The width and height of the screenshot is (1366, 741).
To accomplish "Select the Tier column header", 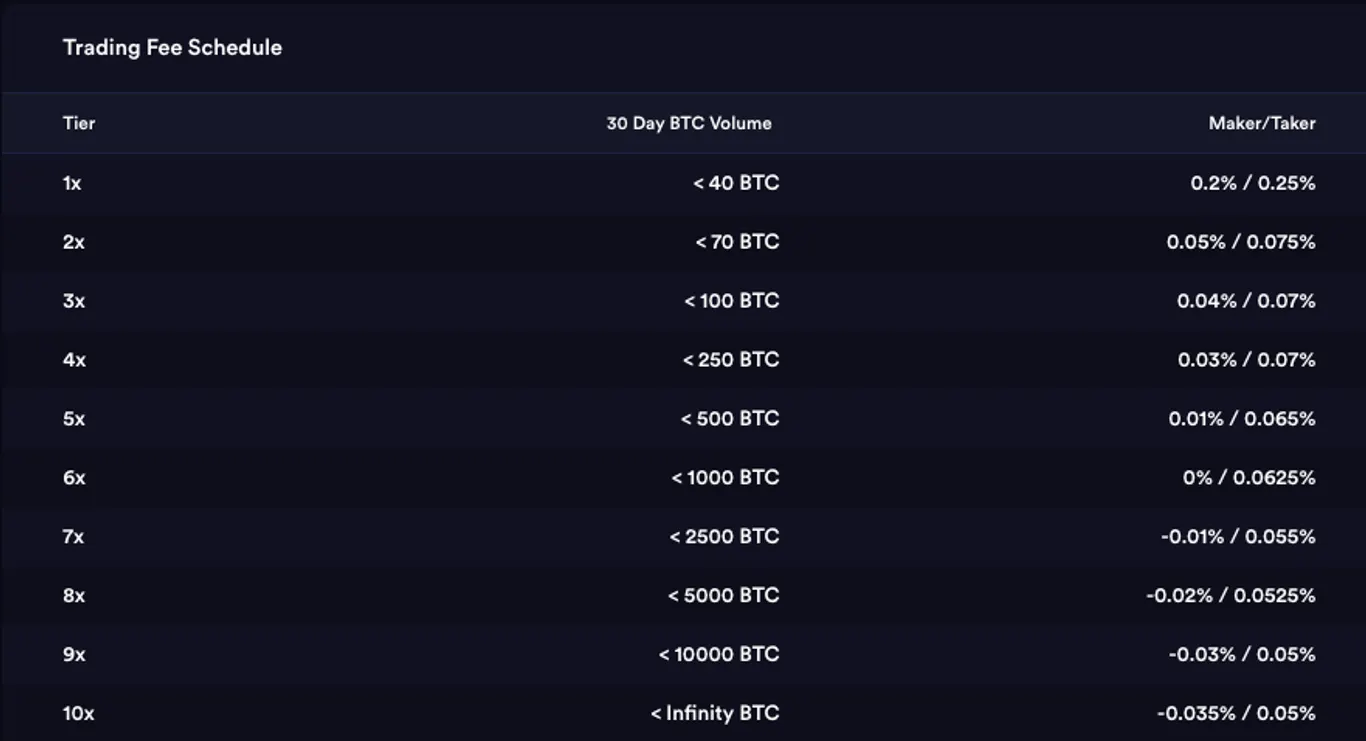I will (79, 123).
